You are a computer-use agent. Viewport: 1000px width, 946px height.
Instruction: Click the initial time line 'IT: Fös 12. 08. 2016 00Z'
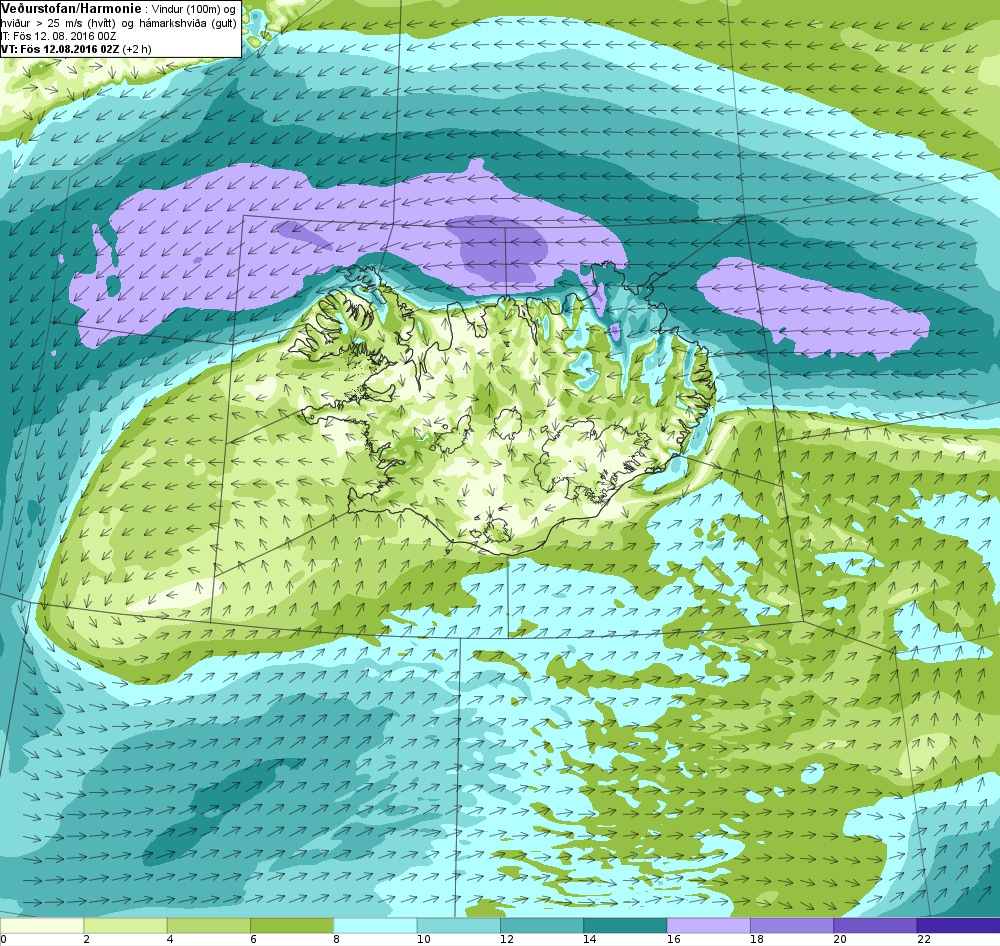coord(59,36)
